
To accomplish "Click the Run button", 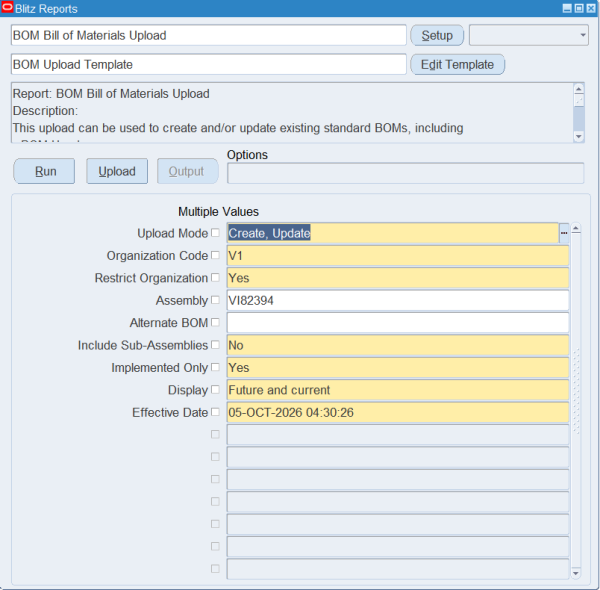I will point(44,171).
